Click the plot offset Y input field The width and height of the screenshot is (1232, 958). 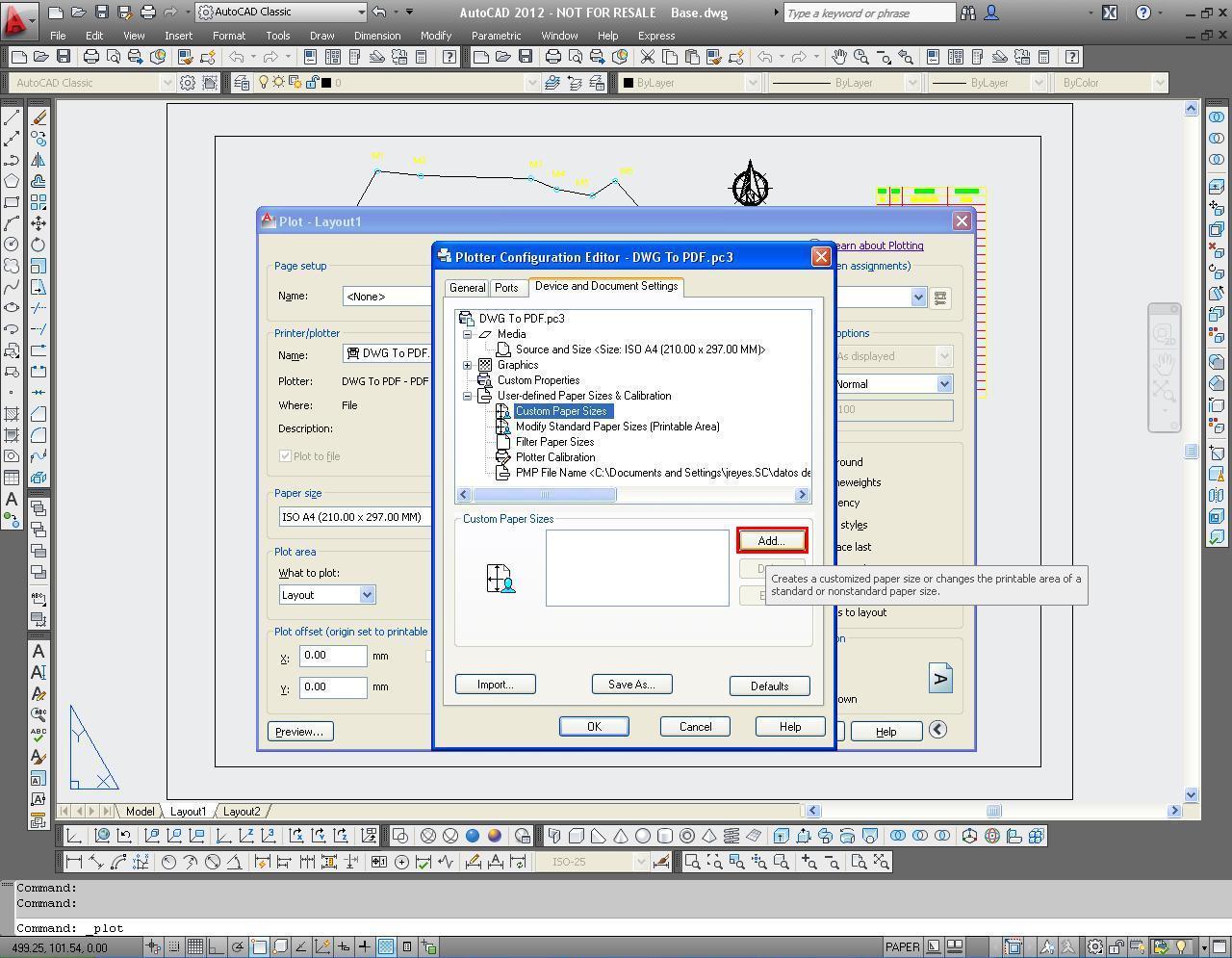point(333,687)
